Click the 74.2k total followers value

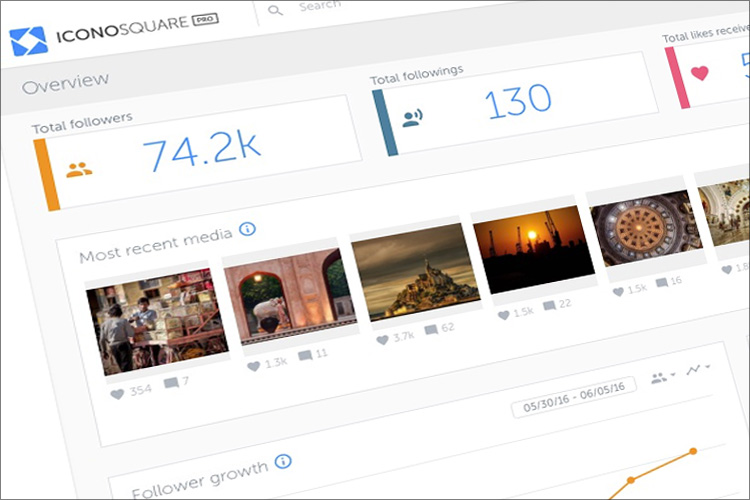click(x=202, y=150)
